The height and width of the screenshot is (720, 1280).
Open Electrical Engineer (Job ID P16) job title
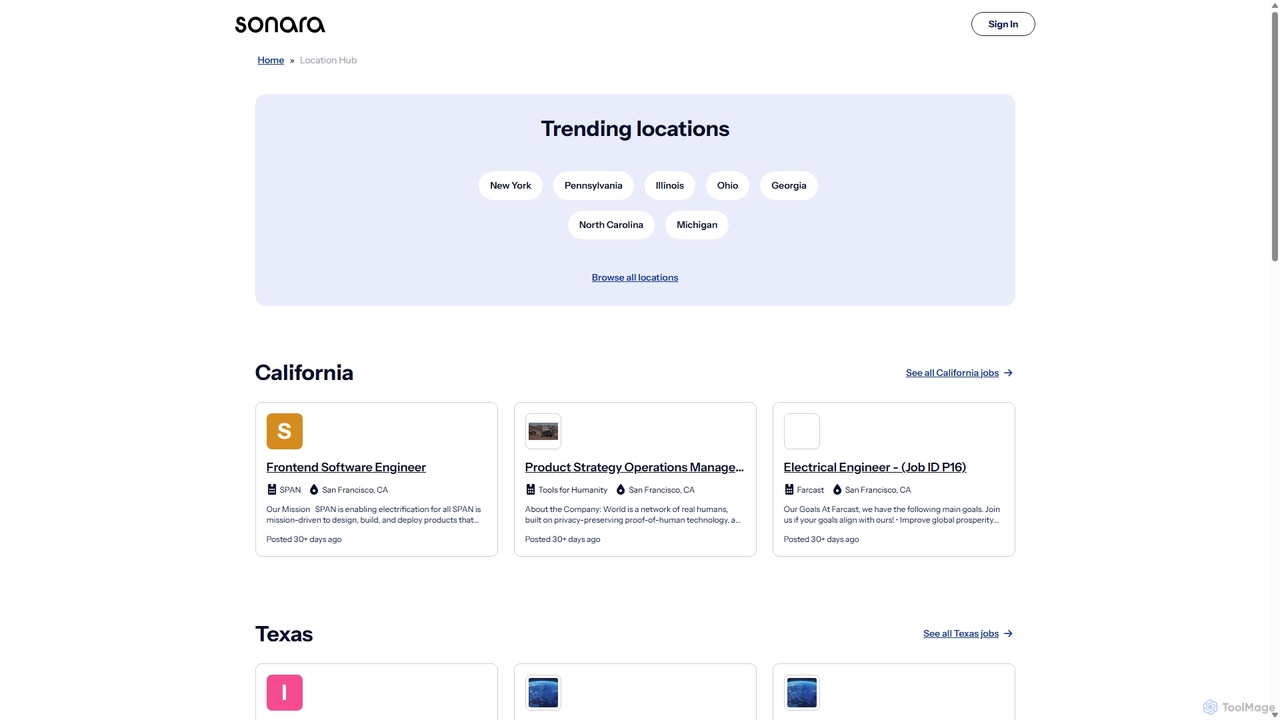point(875,467)
